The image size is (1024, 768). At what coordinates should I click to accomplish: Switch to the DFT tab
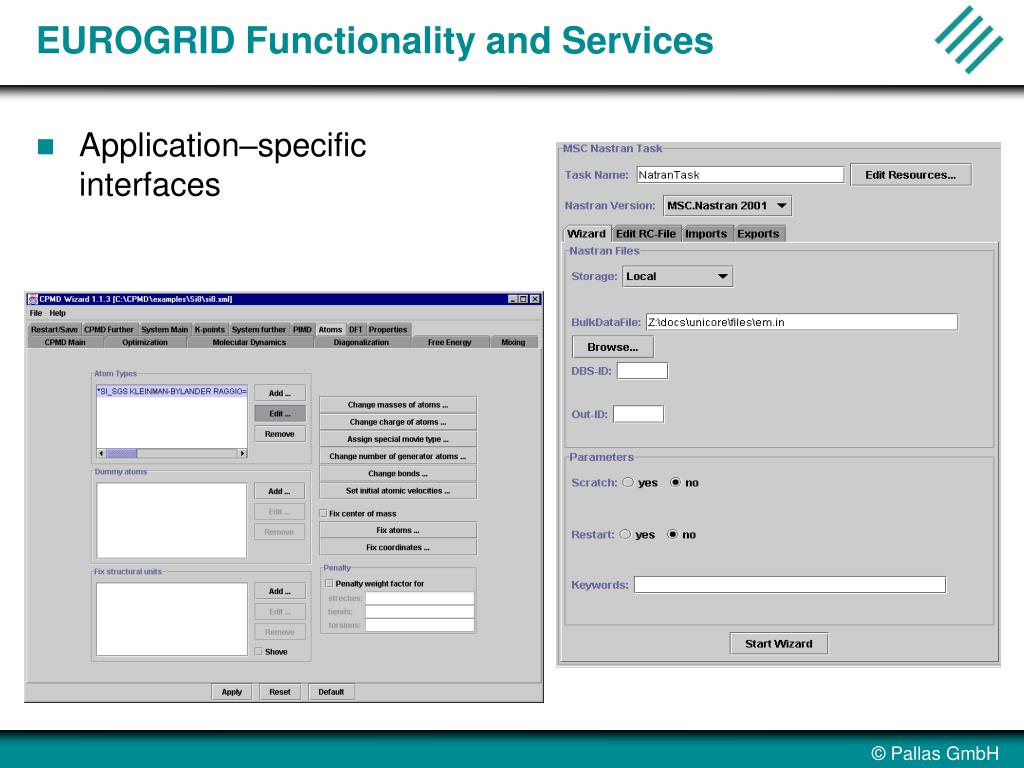[355, 330]
